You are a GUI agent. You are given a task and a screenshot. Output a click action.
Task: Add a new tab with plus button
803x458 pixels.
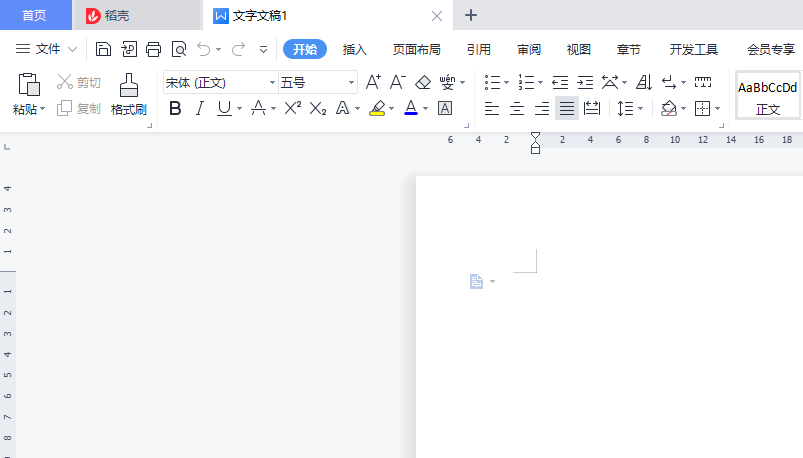tap(471, 15)
